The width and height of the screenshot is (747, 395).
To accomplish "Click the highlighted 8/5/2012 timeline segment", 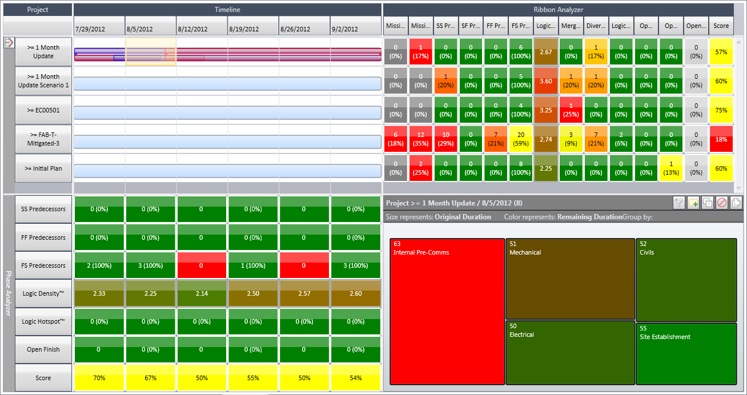I will coord(151,52).
